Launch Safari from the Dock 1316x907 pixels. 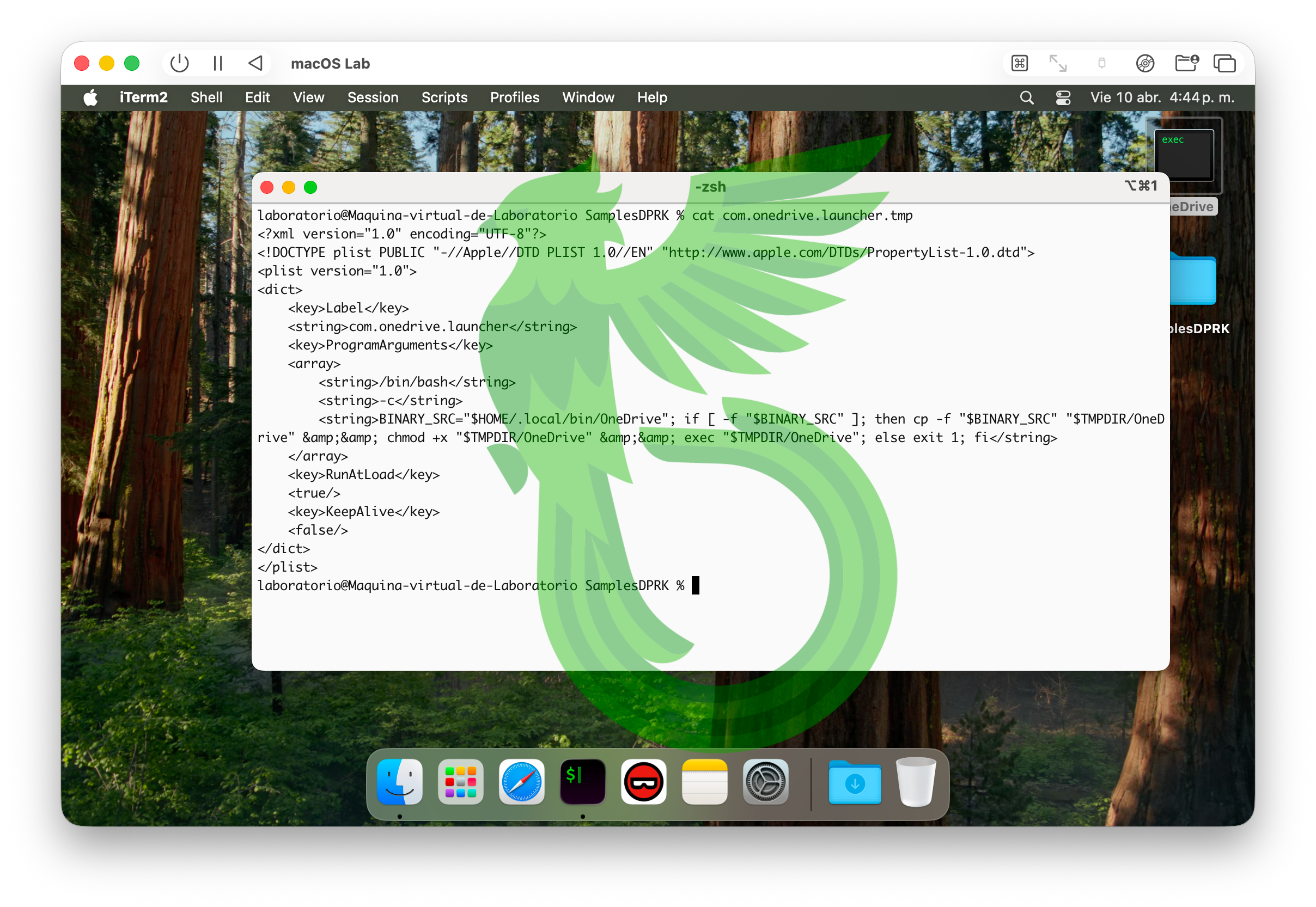pyautogui.click(x=521, y=782)
